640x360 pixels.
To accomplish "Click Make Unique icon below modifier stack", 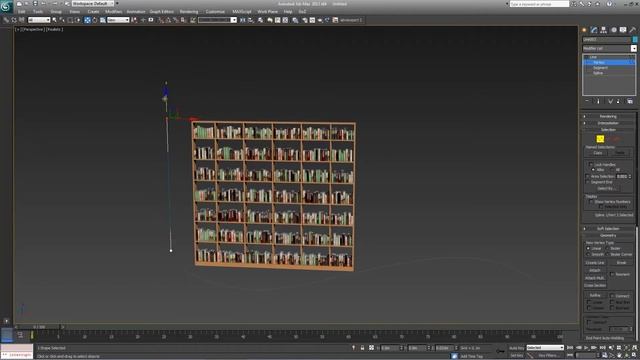I will click(610, 101).
